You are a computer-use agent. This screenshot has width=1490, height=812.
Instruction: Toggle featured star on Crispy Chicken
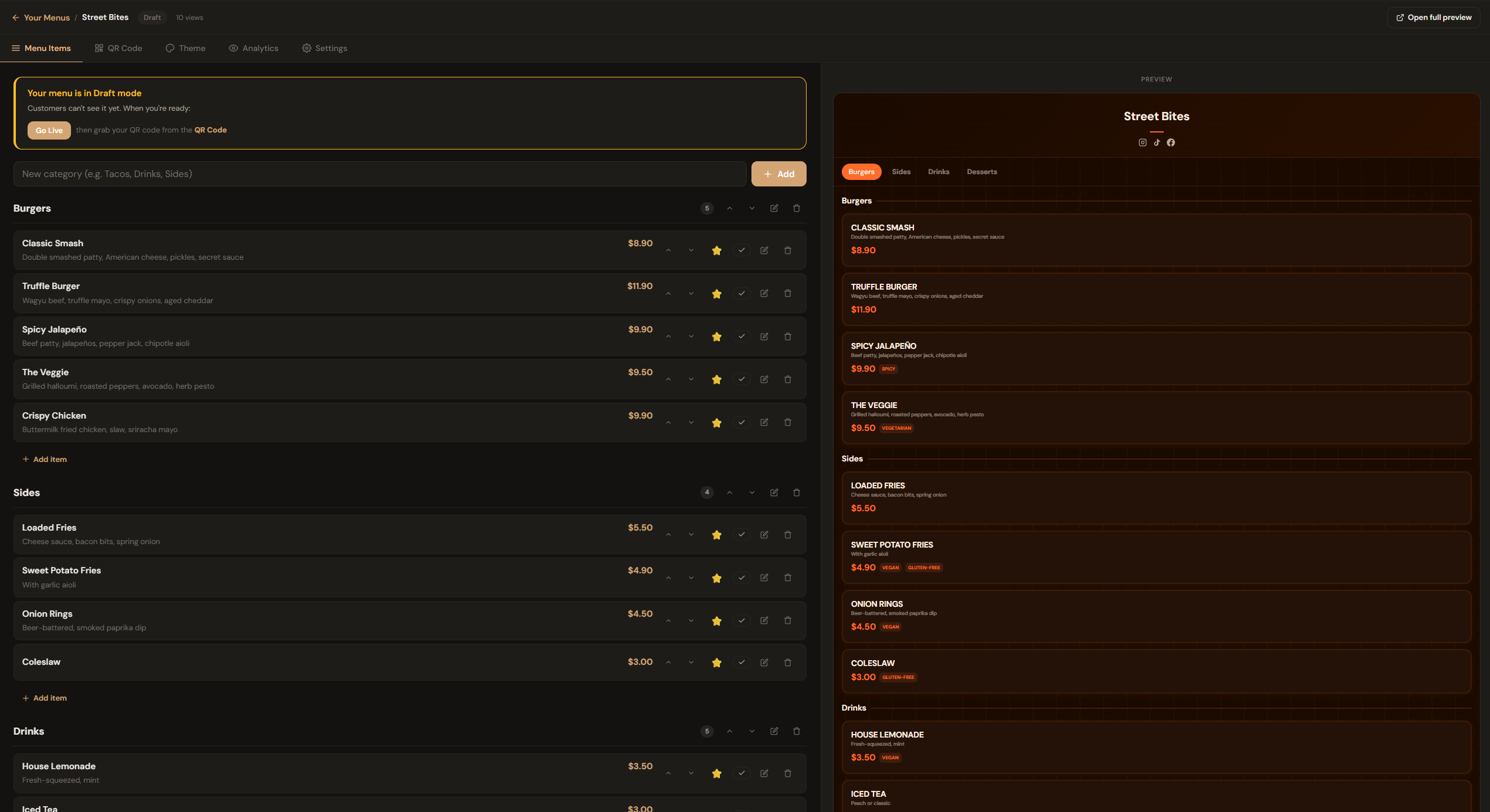point(717,423)
